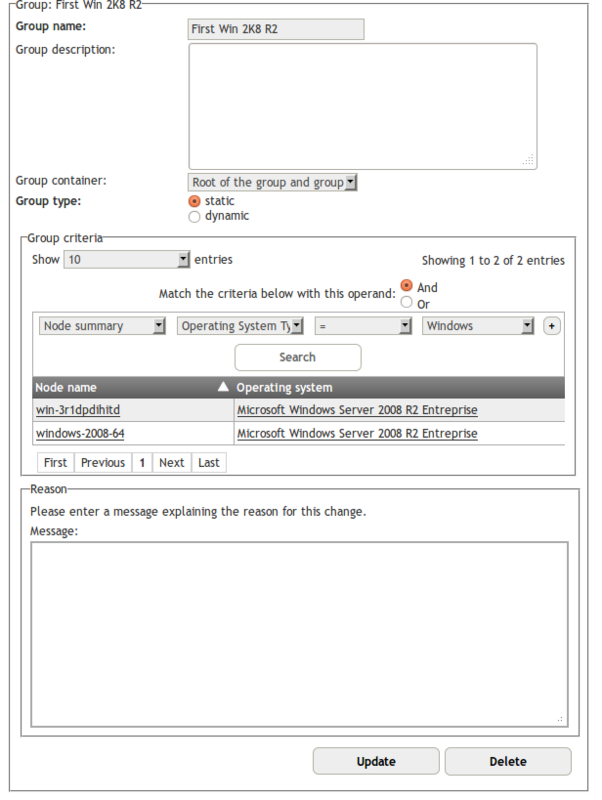Click the Group description text area
The image size is (602, 800).
click(x=363, y=107)
